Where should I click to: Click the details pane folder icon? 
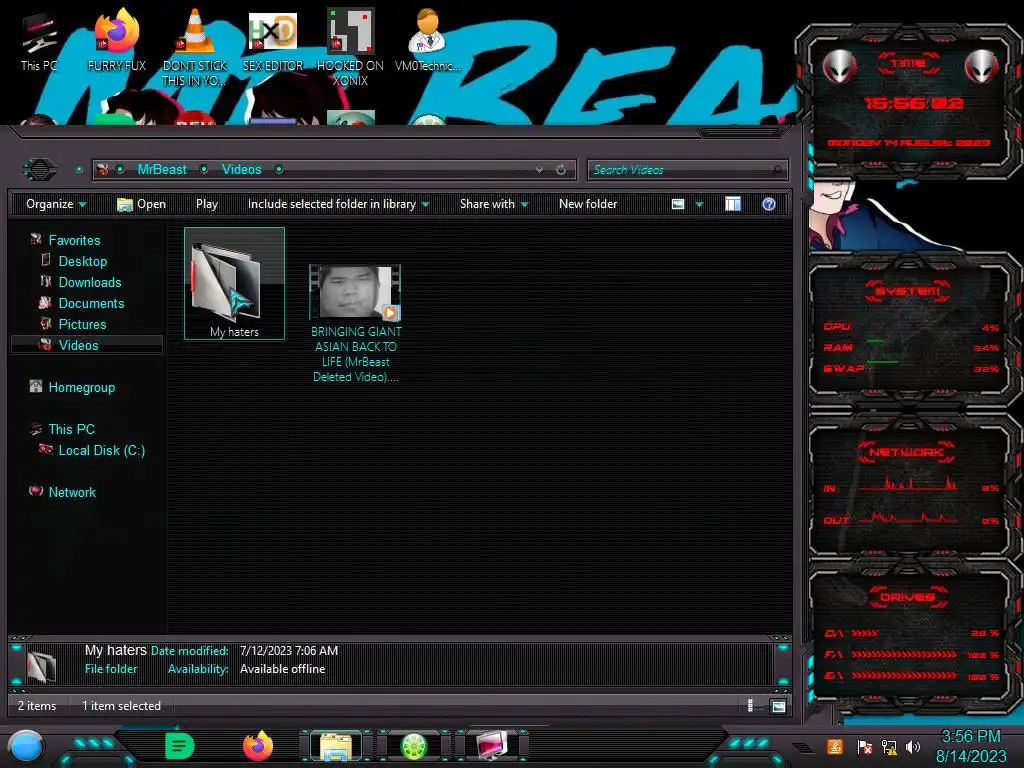tap(42, 666)
